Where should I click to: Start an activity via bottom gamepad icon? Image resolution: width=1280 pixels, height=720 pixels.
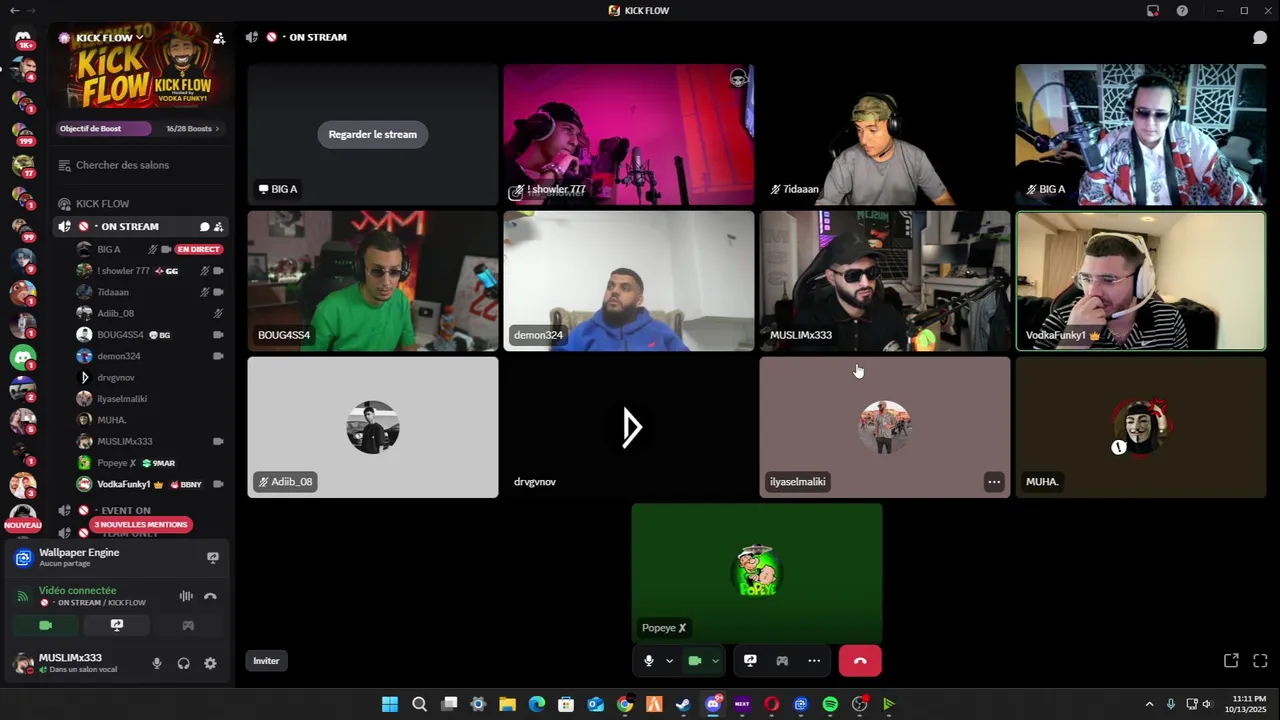pos(782,661)
